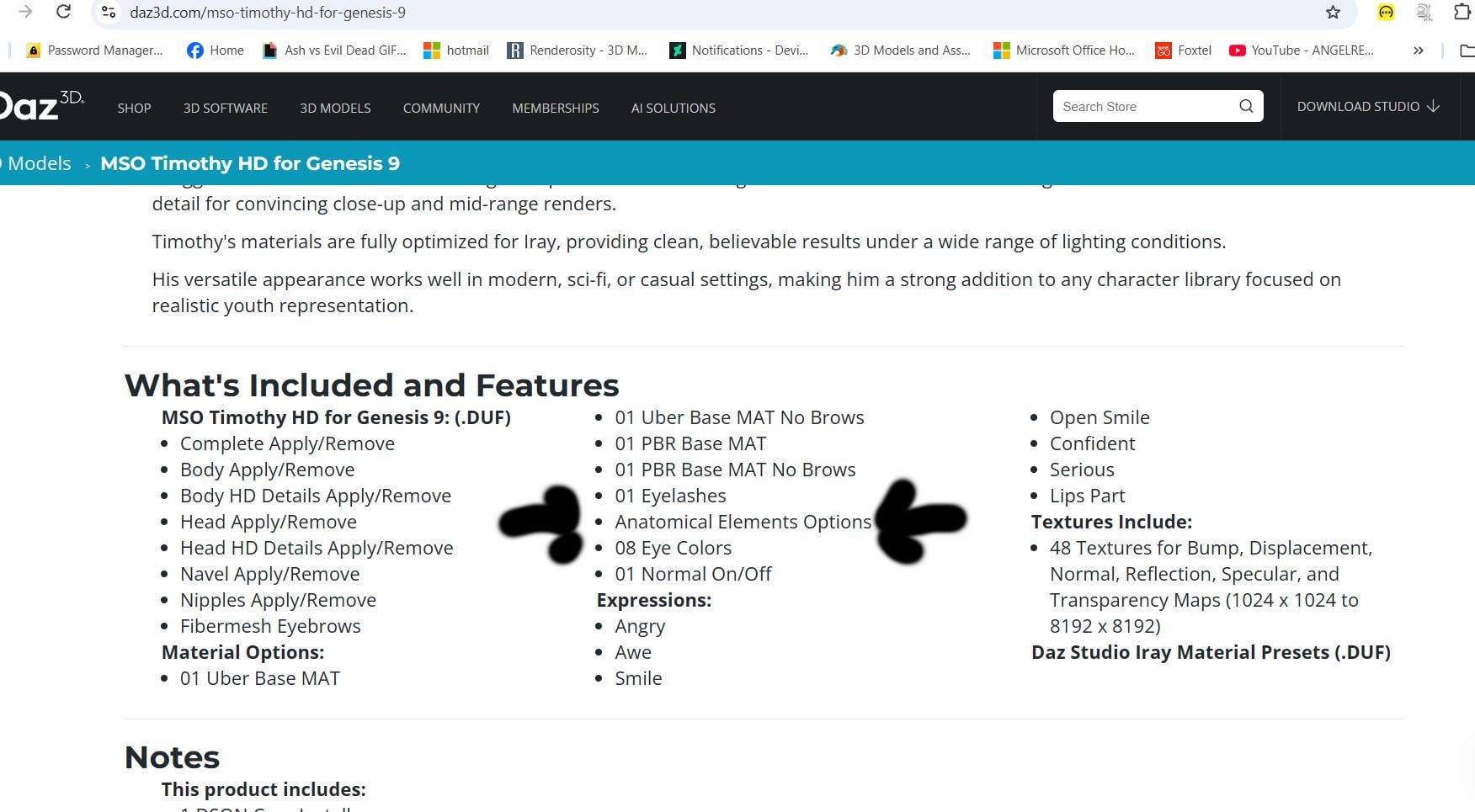The image size is (1475, 812).
Task: Click the '01 Normal On/Off' list item
Action: tap(693, 574)
